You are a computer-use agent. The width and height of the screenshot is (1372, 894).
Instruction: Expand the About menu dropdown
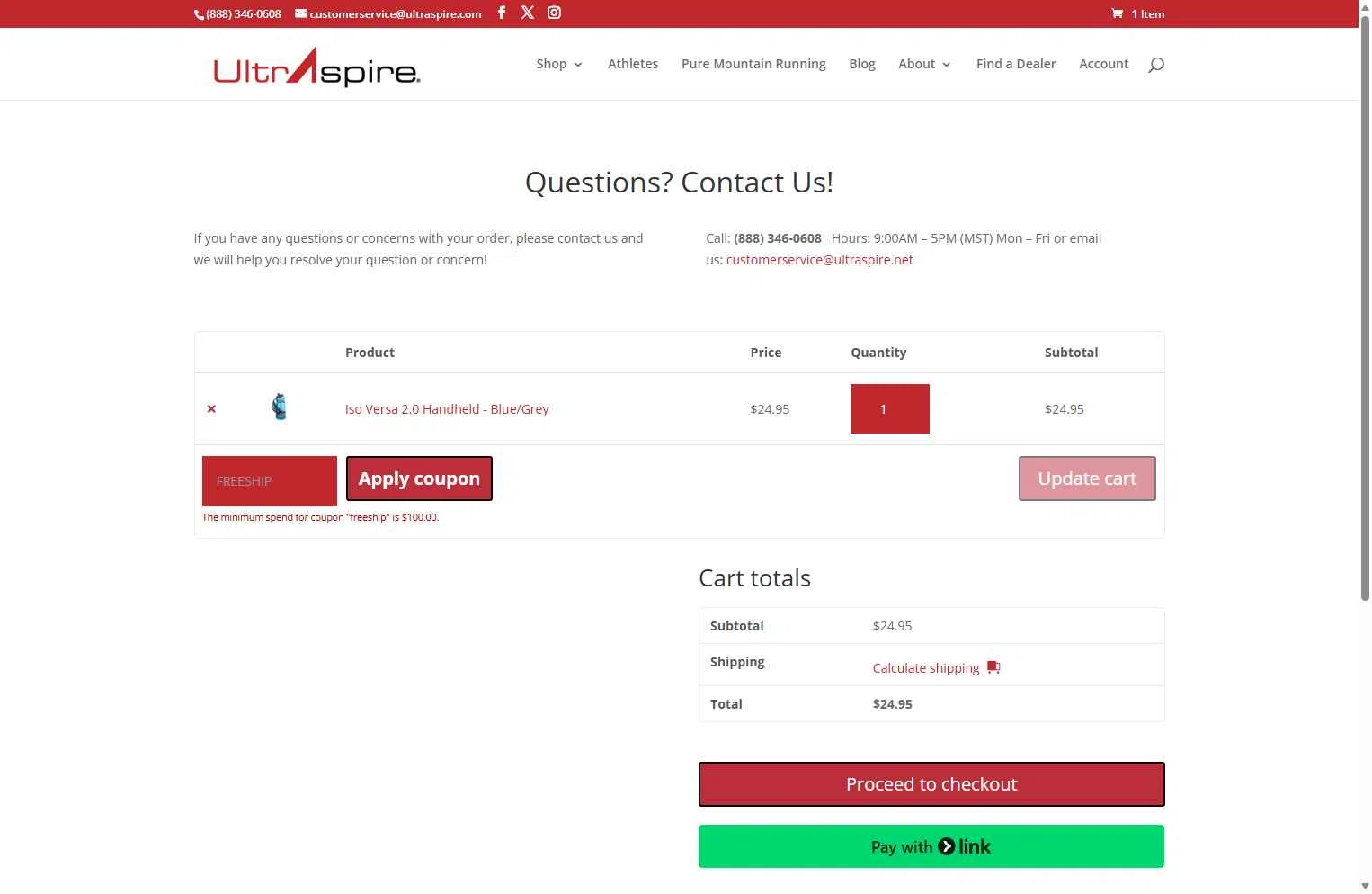click(924, 64)
